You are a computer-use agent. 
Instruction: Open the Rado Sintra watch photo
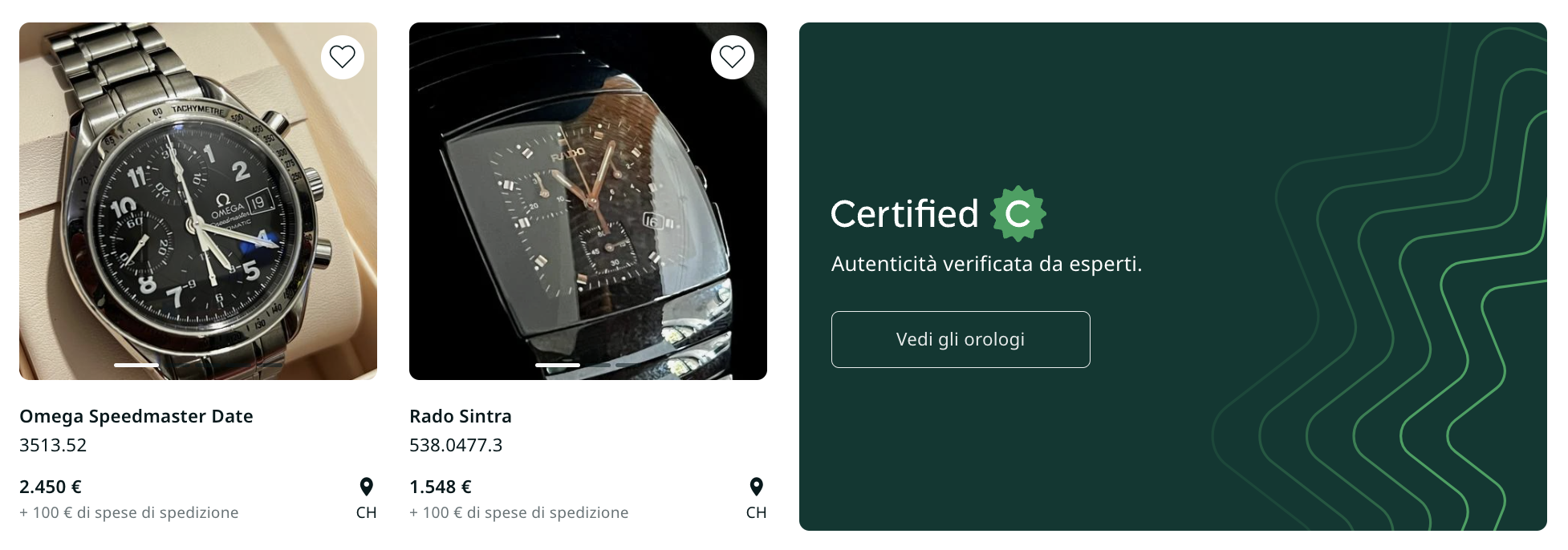[588, 201]
